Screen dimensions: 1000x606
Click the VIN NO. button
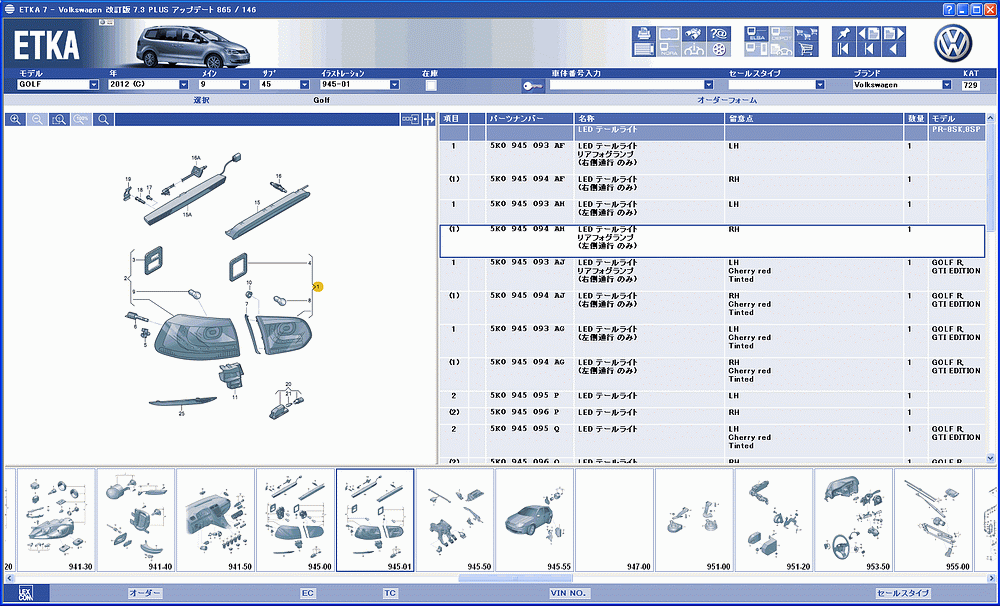(568, 593)
